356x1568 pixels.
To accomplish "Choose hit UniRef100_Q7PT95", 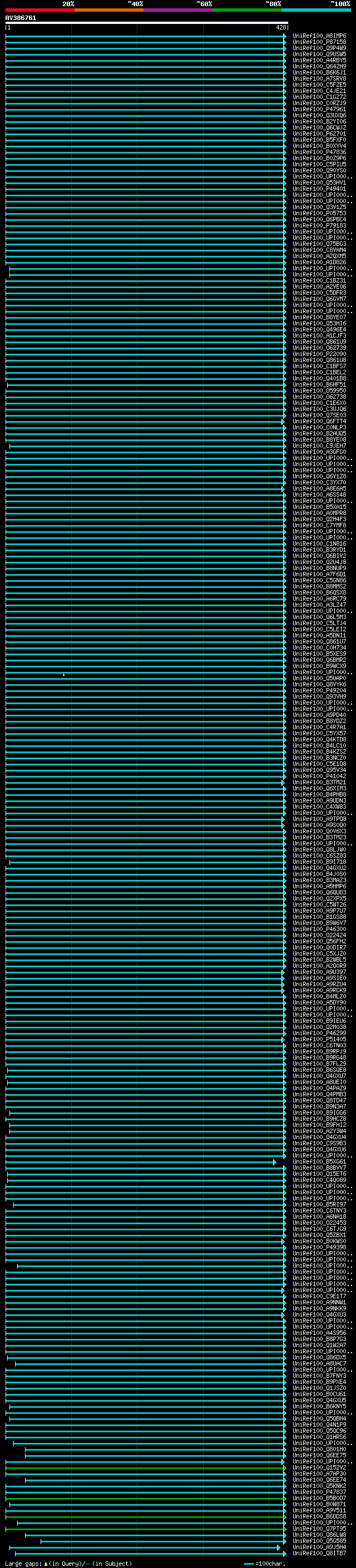I will pyautogui.click(x=319, y=1529).
